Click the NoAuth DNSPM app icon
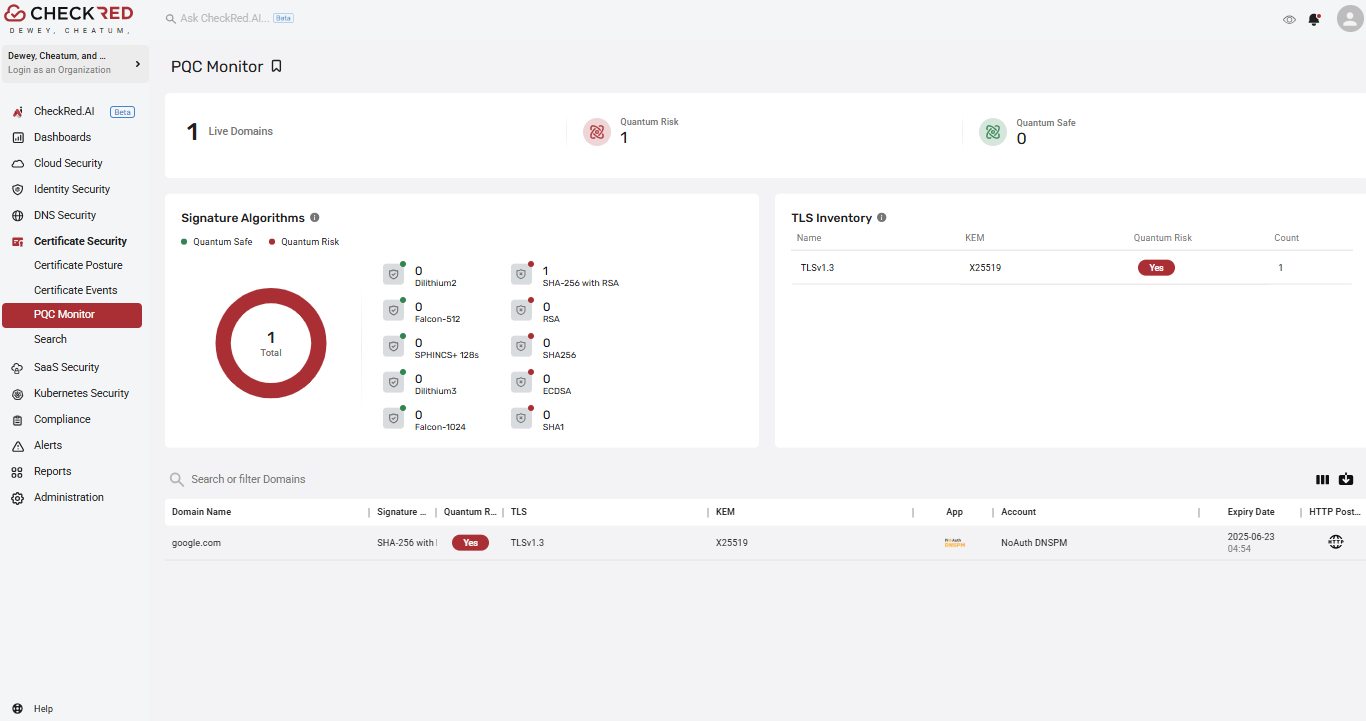This screenshot has height=721, width=1366. pyautogui.click(x=955, y=543)
